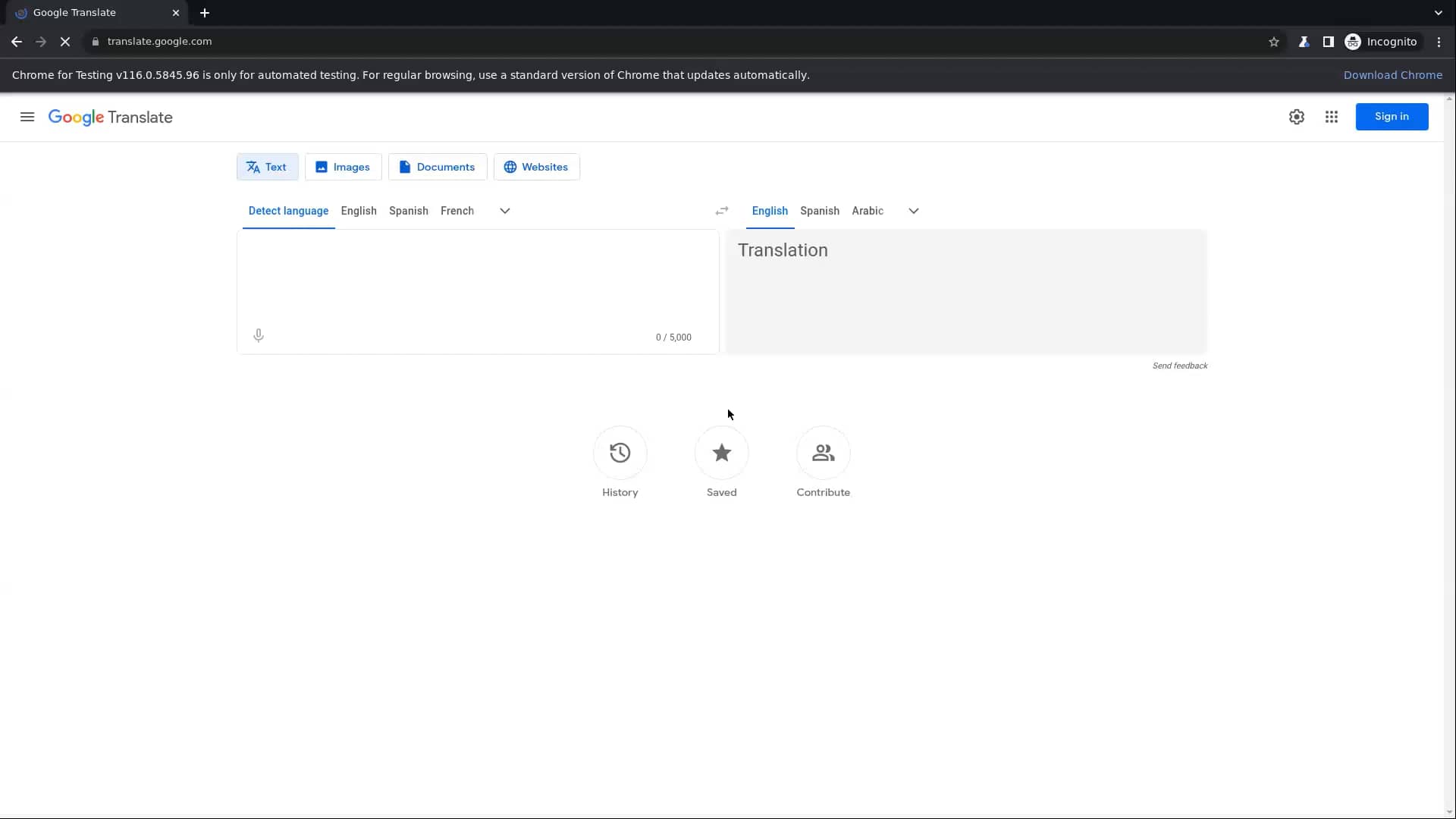The image size is (1456, 819).
Task: Click the Translation output area
Action: pyautogui.click(x=966, y=291)
